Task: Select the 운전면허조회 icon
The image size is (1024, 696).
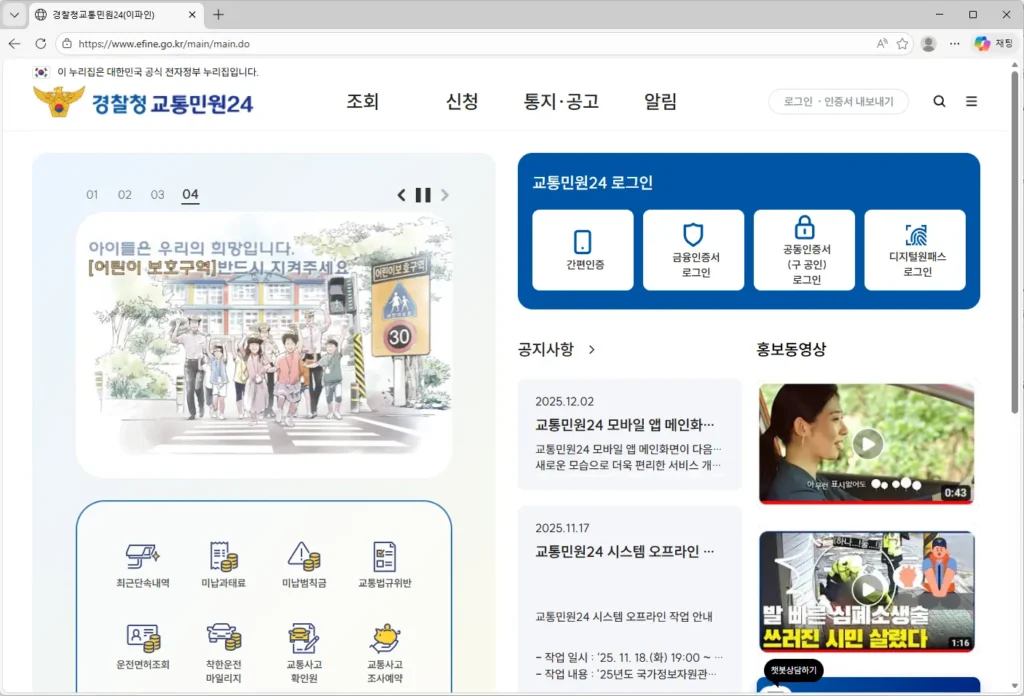Action: (x=143, y=646)
